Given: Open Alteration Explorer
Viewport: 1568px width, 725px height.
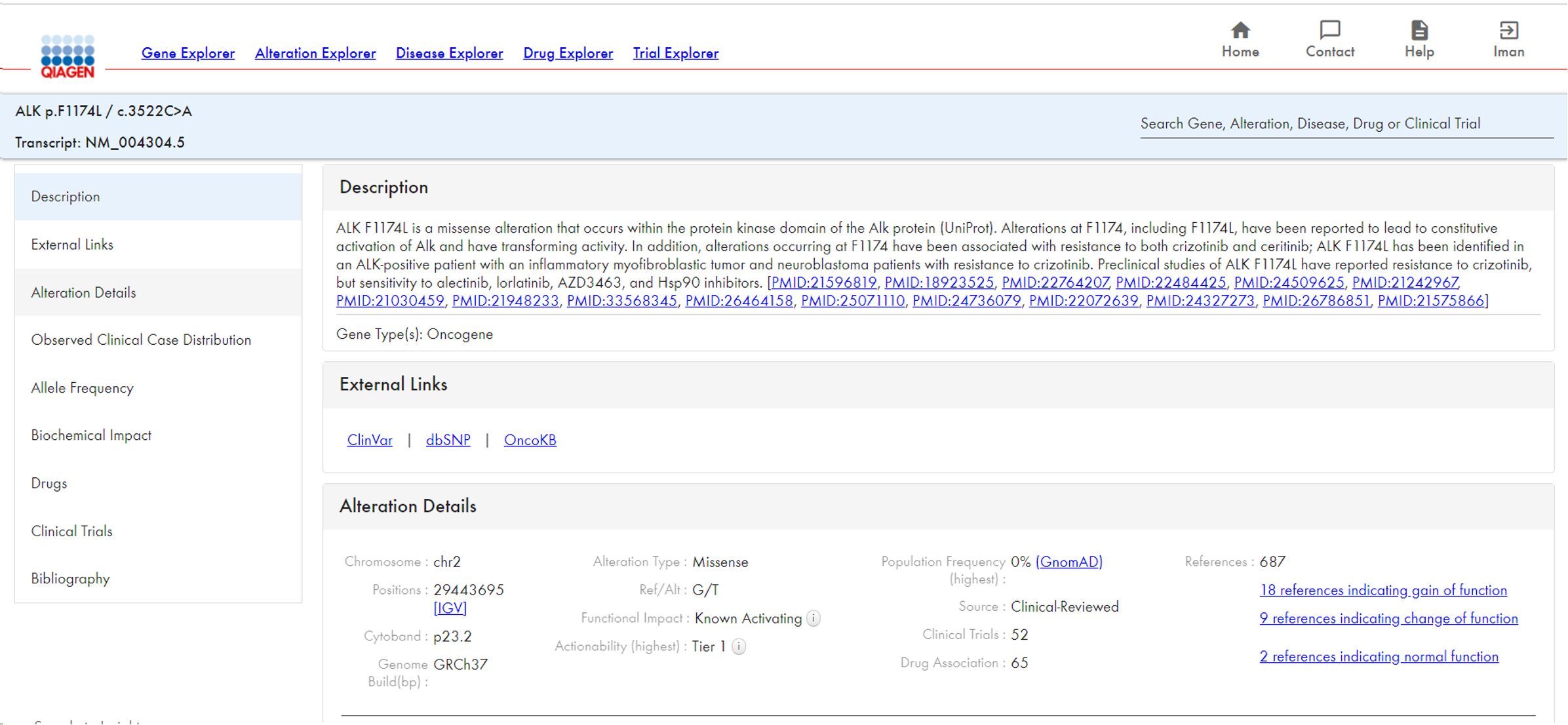Looking at the screenshot, I should click(315, 53).
